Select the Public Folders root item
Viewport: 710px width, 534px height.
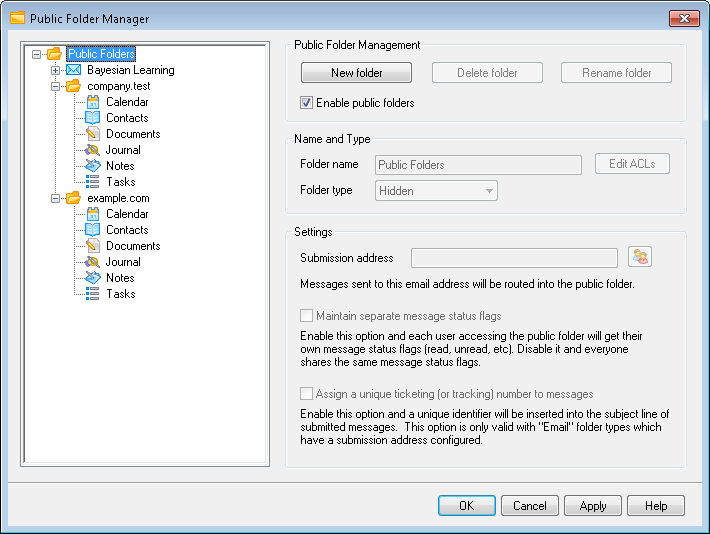tap(101, 54)
